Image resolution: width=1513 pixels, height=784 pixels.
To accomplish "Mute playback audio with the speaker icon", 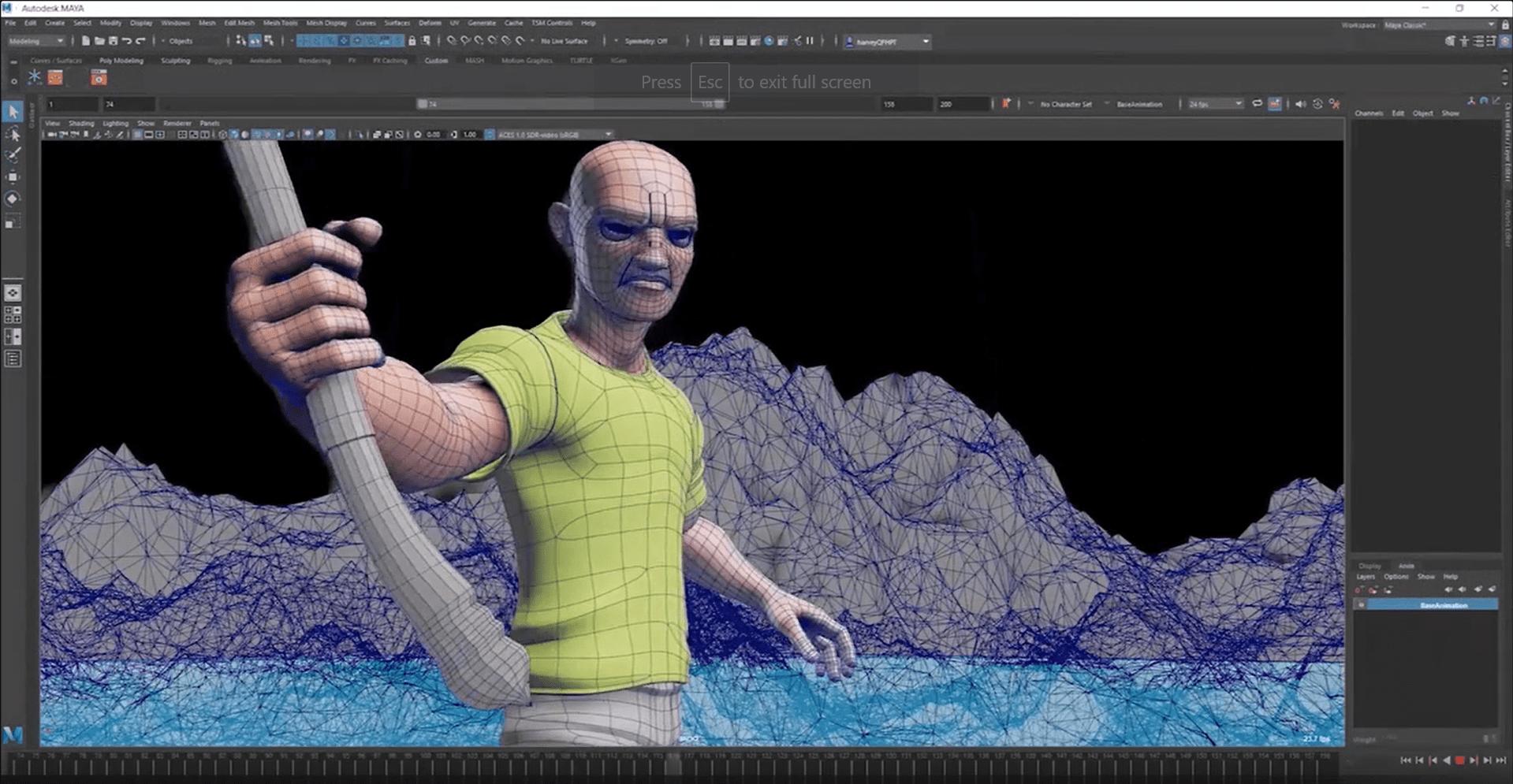I will (1301, 103).
